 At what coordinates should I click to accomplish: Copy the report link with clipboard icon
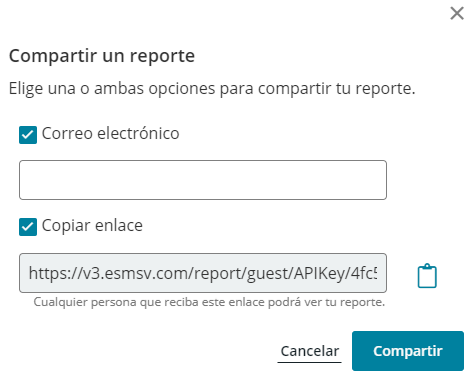coord(427,276)
